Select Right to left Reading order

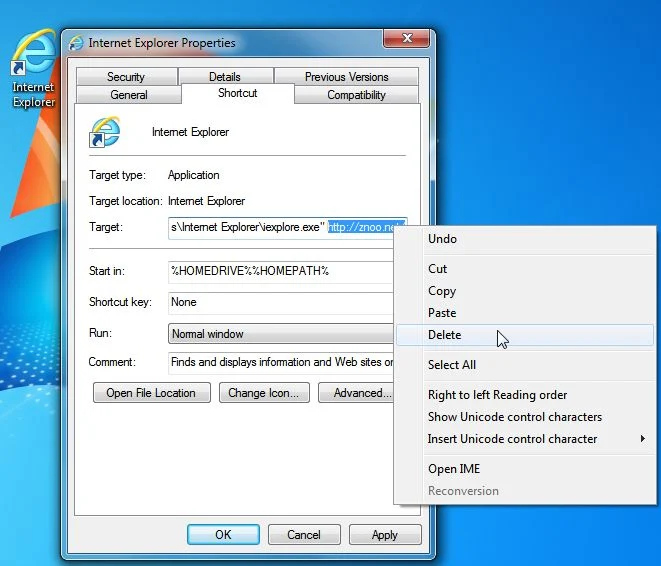pos(525,395)
